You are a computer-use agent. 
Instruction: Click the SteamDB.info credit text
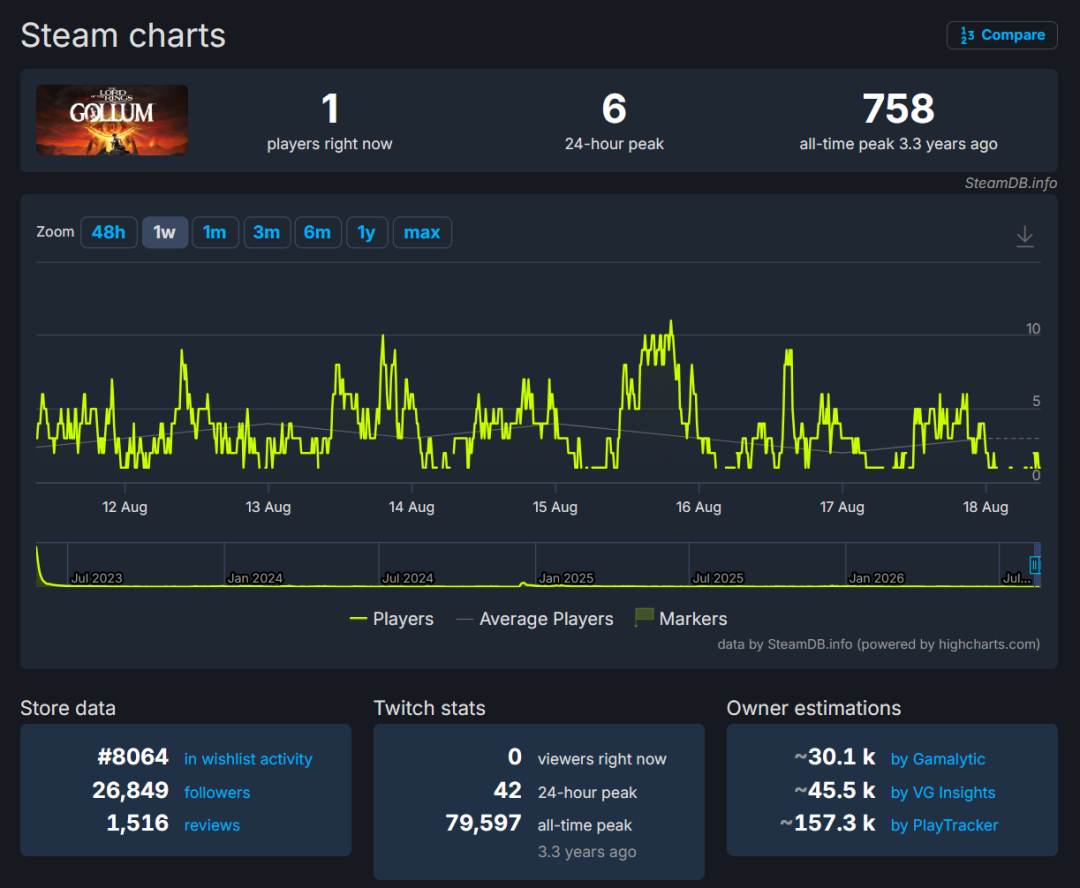coord(1010,183)
